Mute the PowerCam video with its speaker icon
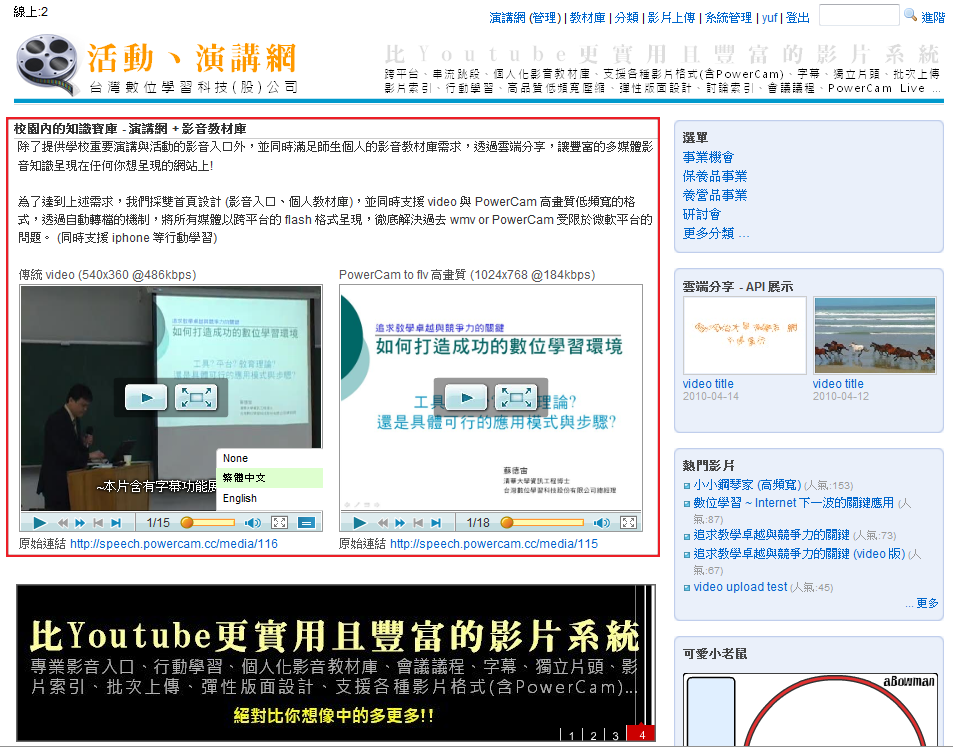 pyautogui.click(x=600, y=523)
